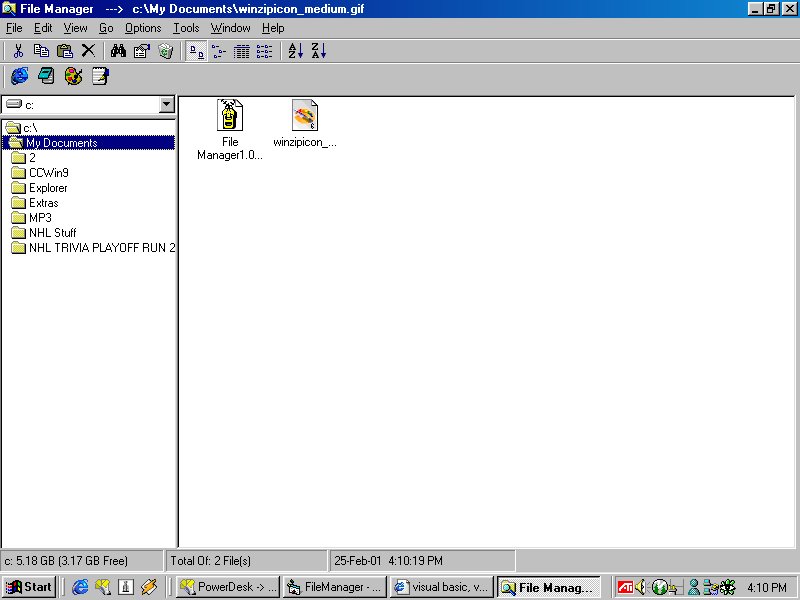
Task: Open the paint palette icon
Action: pyautogui.click(x=73, y=76)
